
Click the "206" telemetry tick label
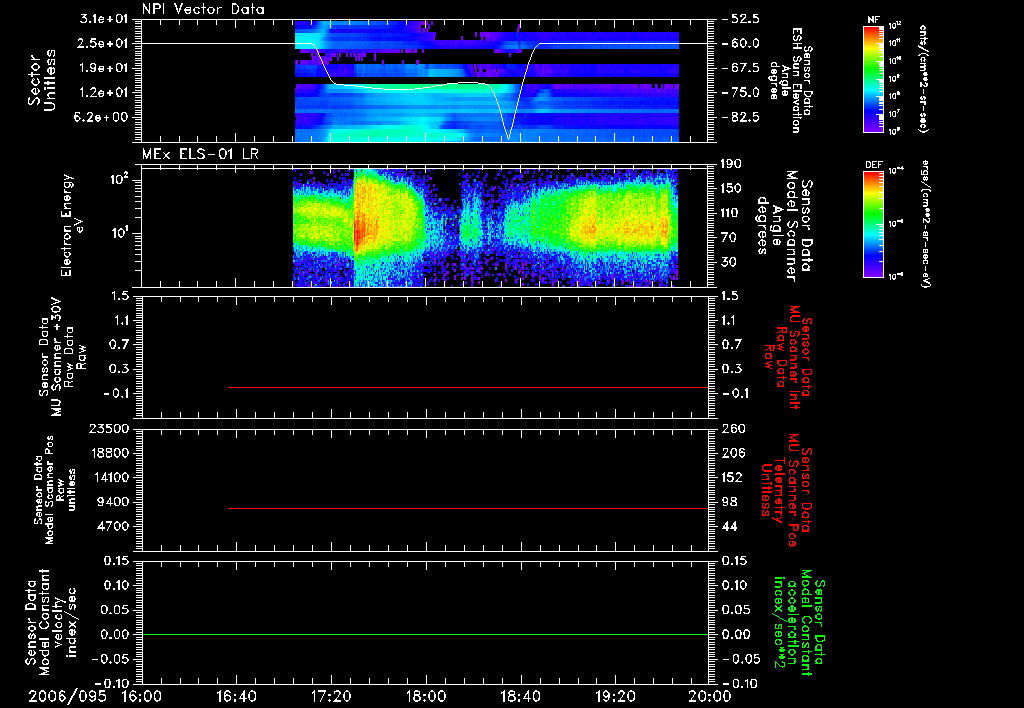(x=733, y=453)
